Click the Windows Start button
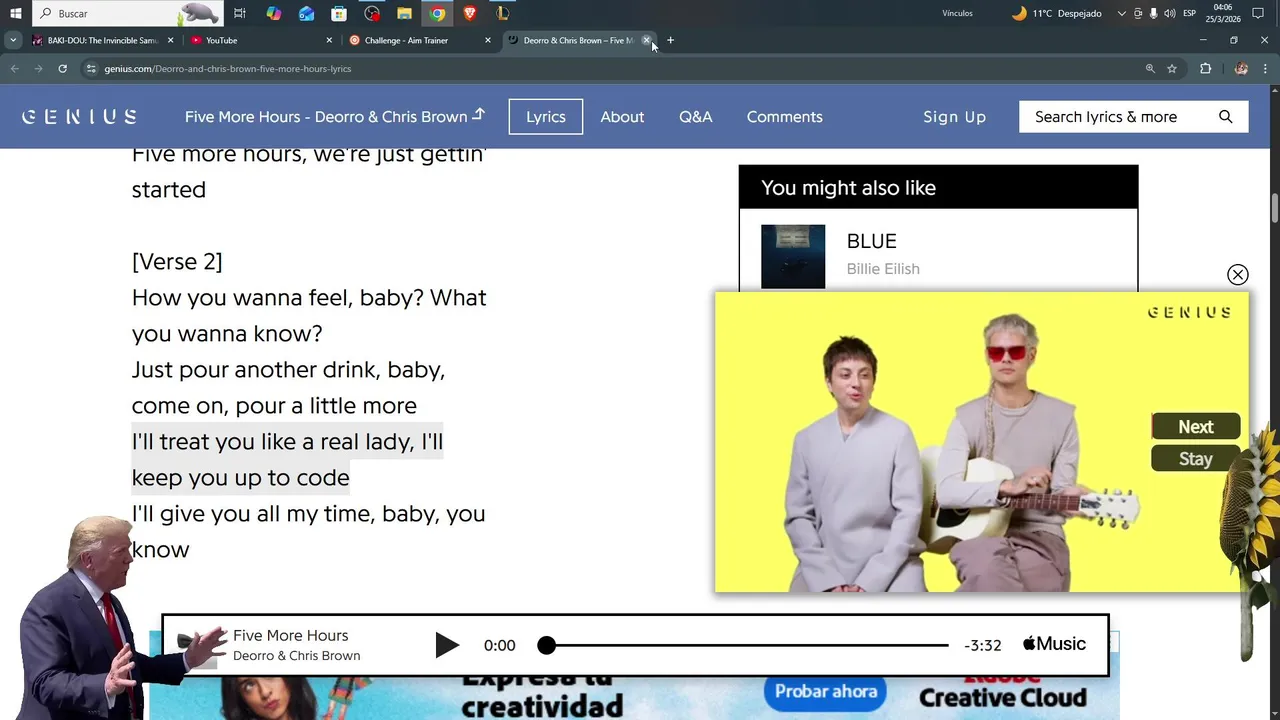 [15, 13]
